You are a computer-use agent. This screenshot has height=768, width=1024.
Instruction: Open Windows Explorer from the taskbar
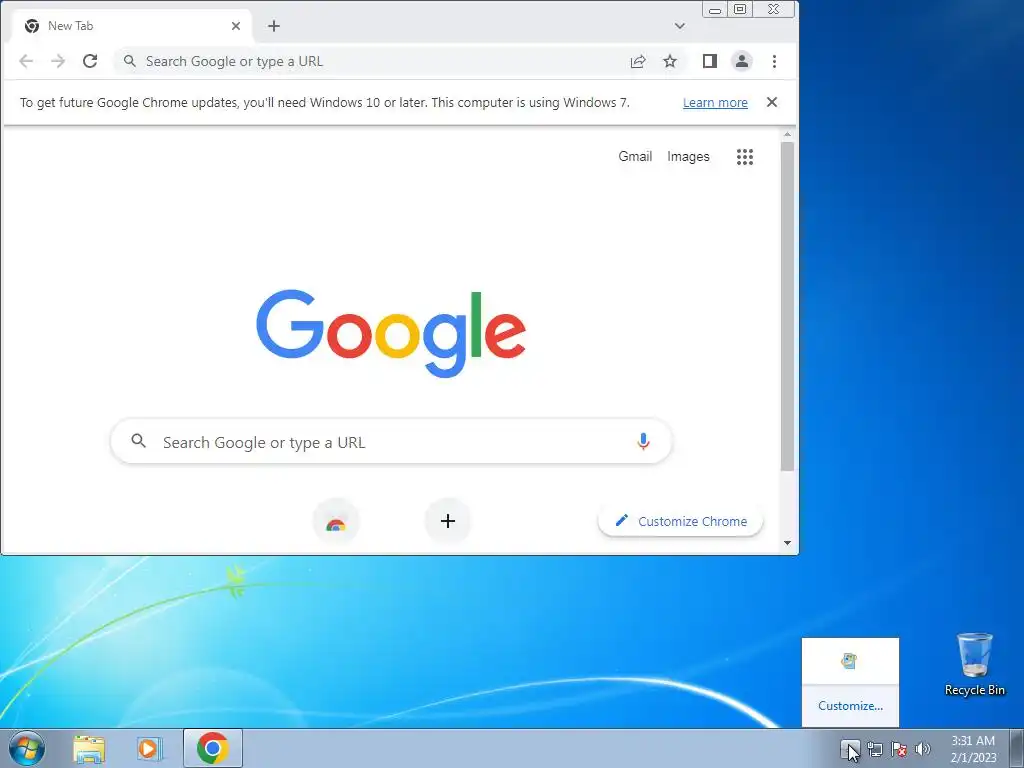pyautogui.click(x=89, y=748)
